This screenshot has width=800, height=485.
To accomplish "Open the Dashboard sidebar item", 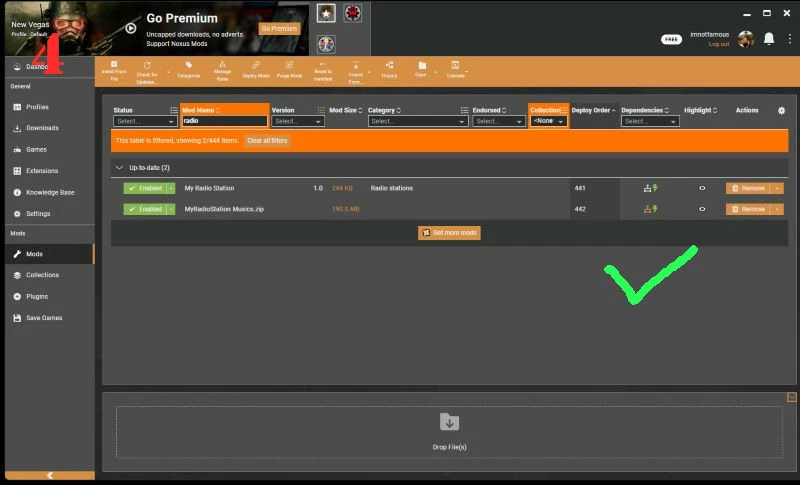I will (x=50, y=67).
